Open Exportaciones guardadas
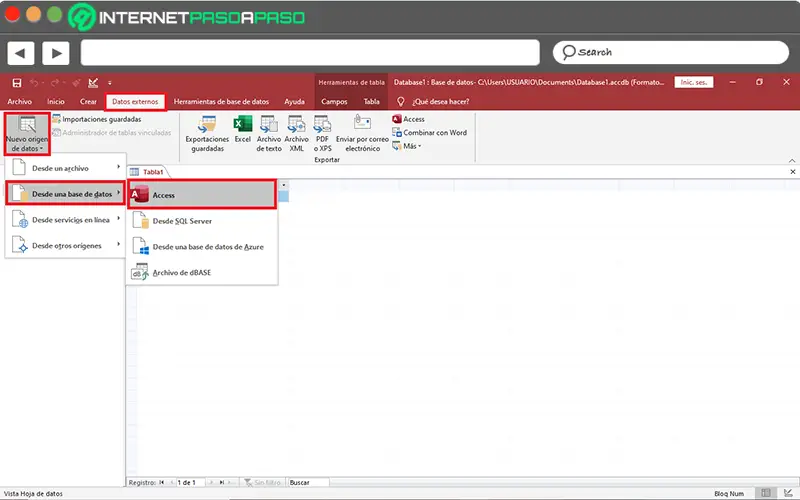The image size is (800, 500). pos(207,134)
